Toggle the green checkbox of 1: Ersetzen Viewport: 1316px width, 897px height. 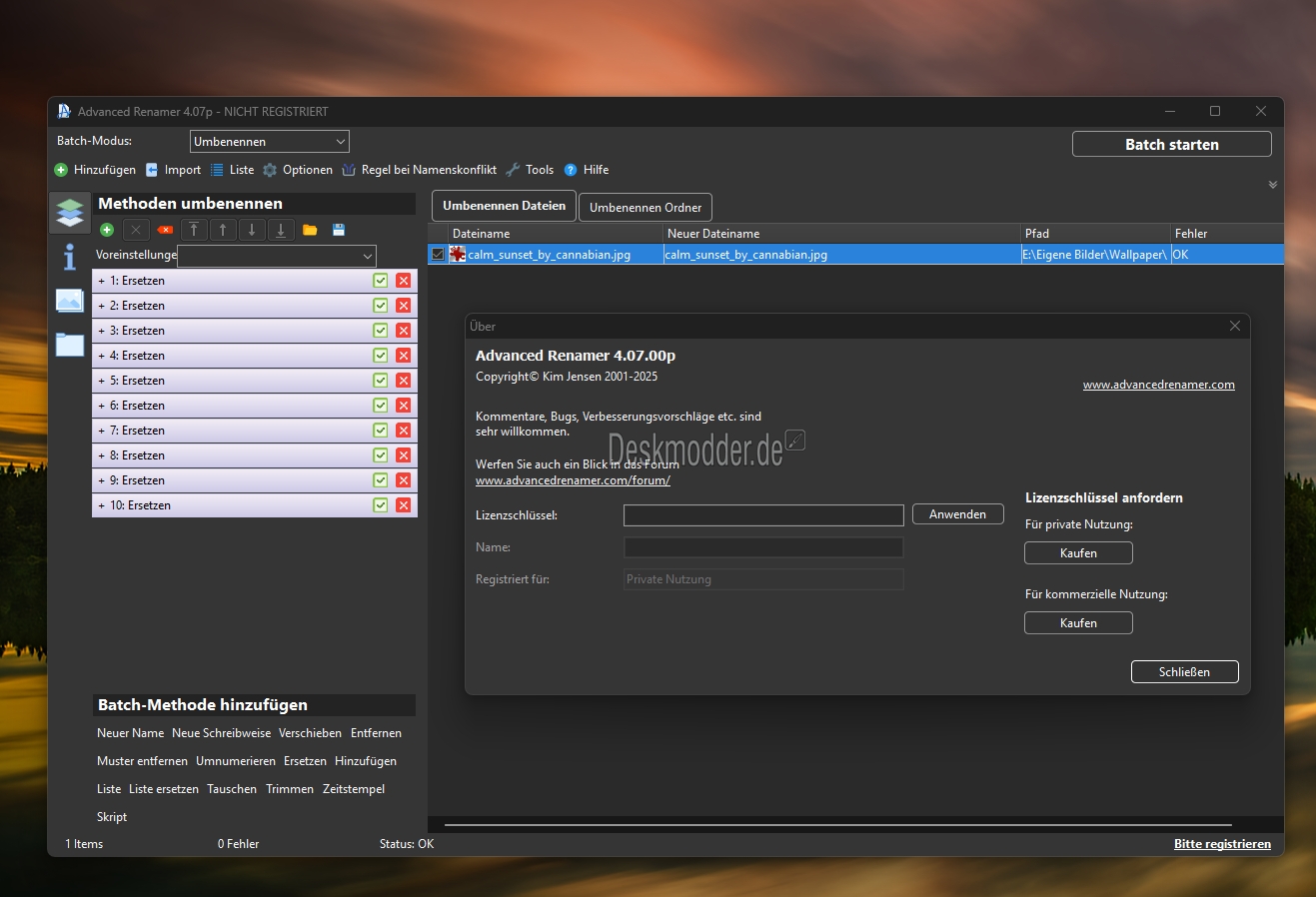tap(381, 281)
